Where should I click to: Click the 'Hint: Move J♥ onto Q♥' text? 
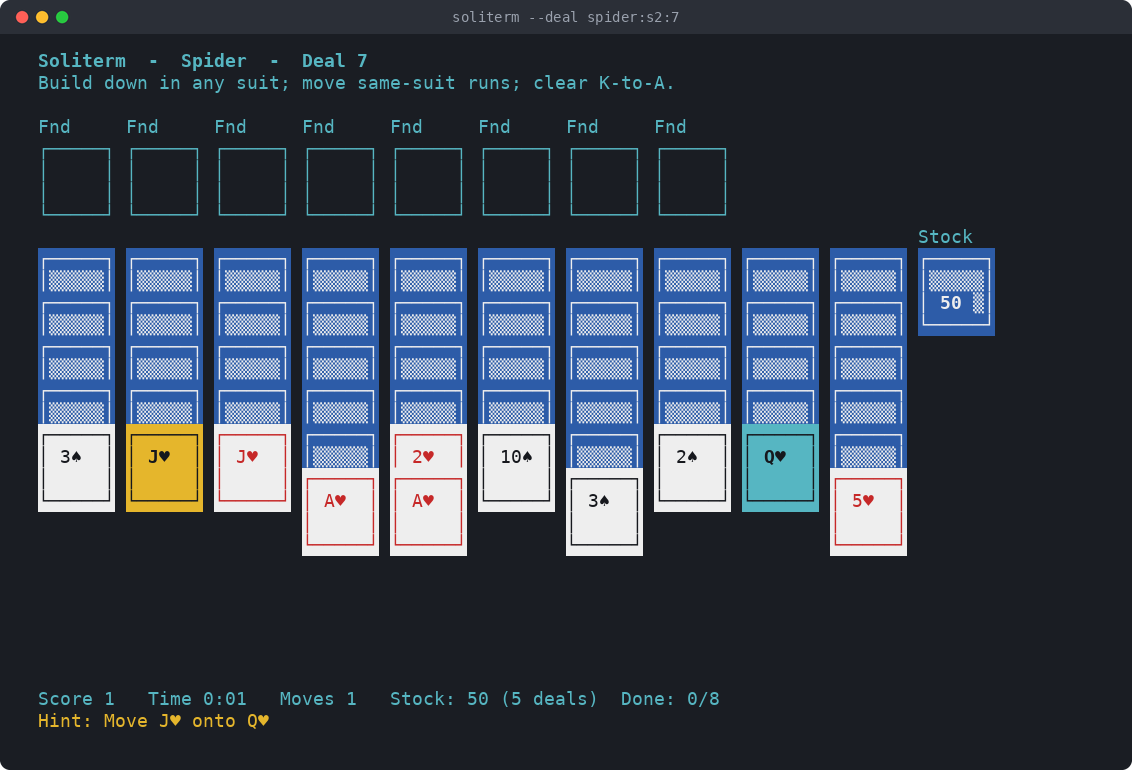(x=153, y=721)
